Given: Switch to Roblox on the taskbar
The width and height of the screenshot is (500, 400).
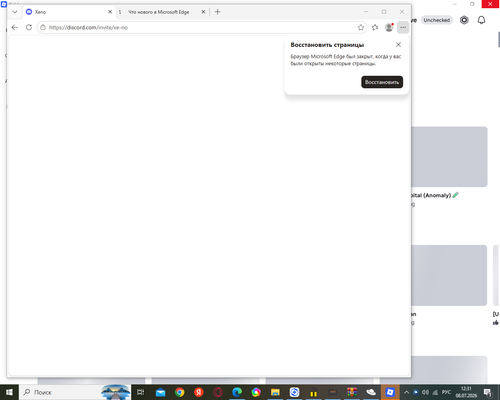Looking at the screenshot, I should tap(390, 392).
